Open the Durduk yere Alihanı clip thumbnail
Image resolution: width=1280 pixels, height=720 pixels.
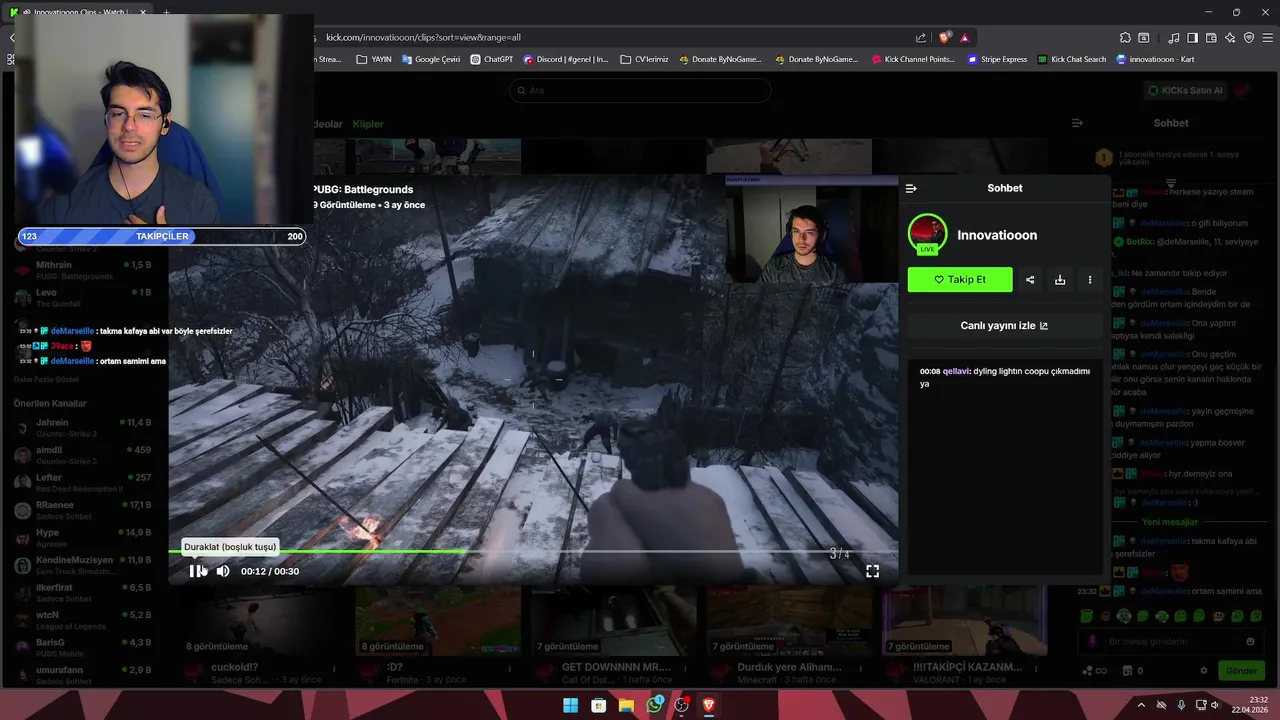point(789,620)
